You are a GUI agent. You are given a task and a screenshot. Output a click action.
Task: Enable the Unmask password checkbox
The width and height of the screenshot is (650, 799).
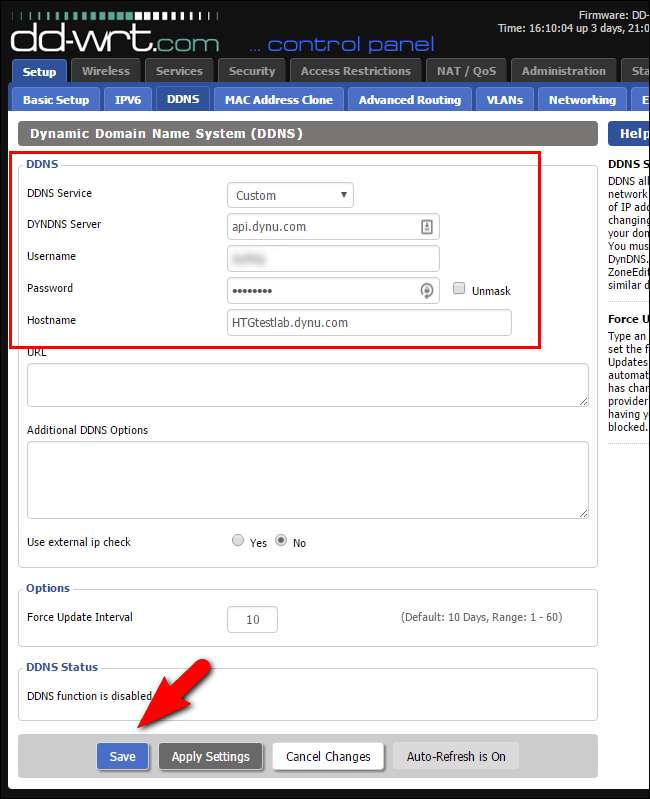(x=459, y=289)
